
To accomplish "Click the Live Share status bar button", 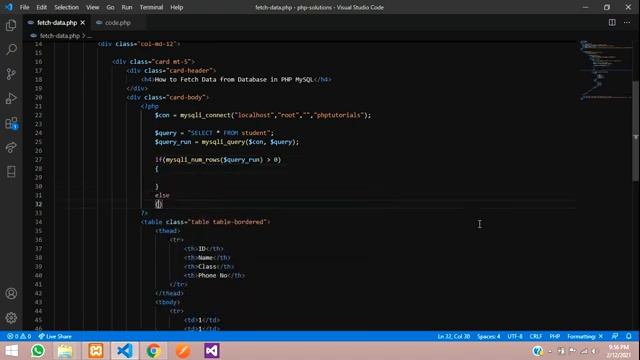I will click(x=55, y=336).
